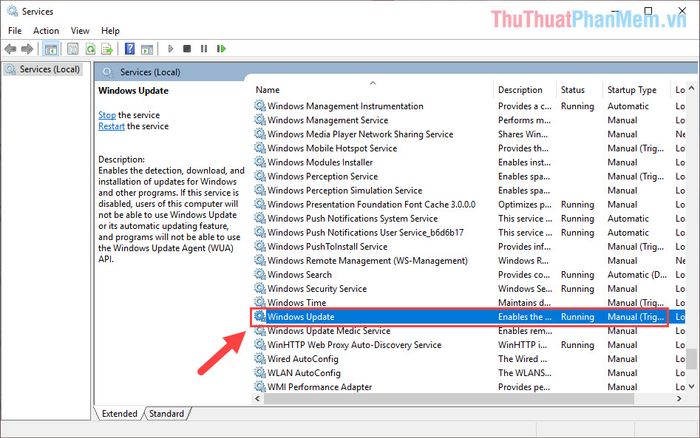700x438 pixels.
Task: Click the gear icon beside Windows Update
Action: click(260, 317)
